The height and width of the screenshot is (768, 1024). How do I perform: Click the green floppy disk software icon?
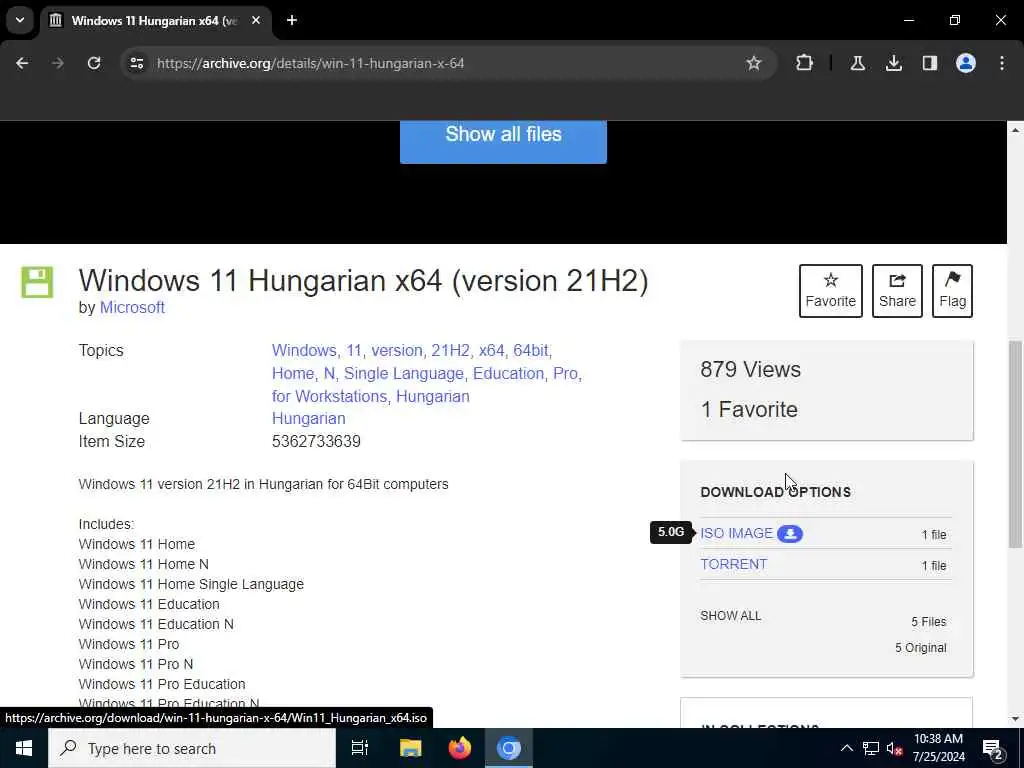point(37,282)
